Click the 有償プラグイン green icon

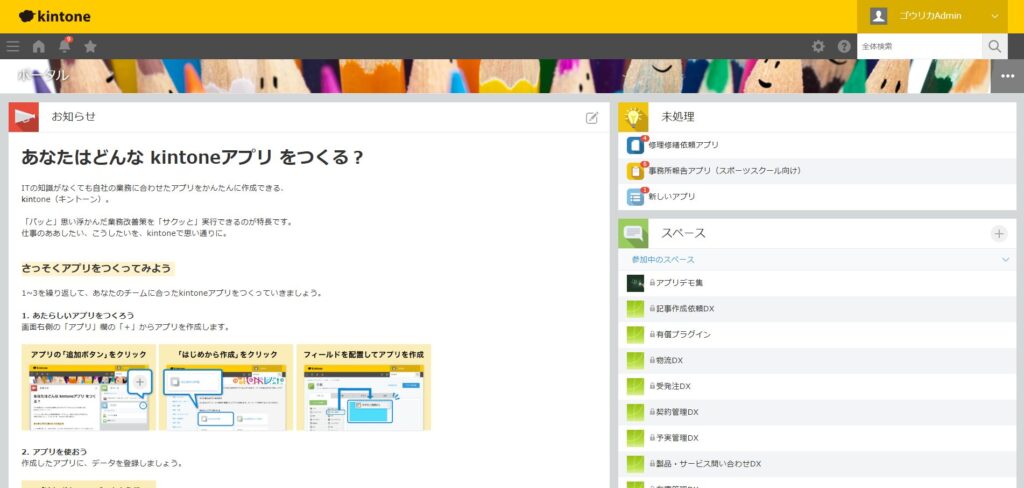pos(635,334)
